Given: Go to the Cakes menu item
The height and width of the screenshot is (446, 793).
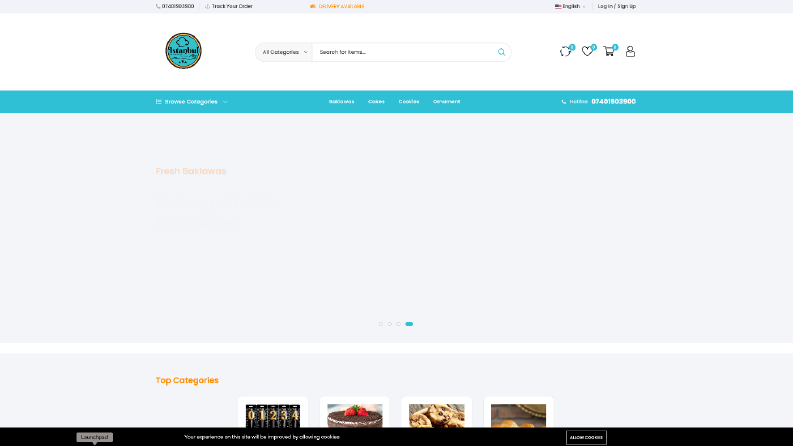Looking at the screenshot, I should point(376,102).
